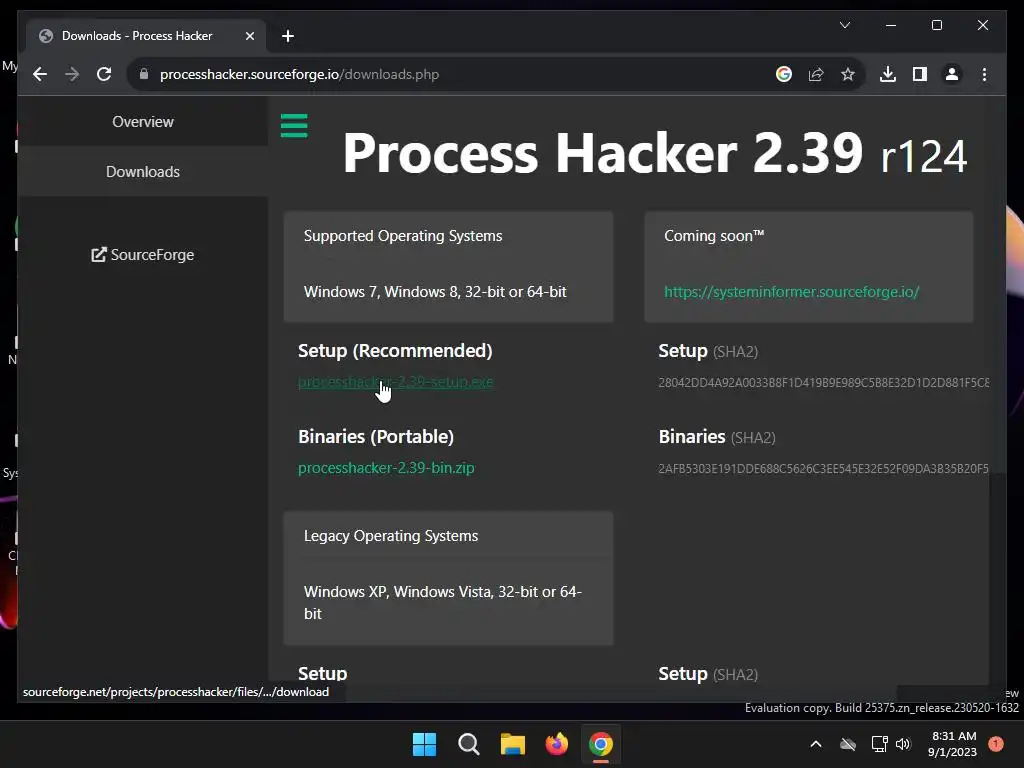Click the Supported Operating Systems card title
The width and height of the screenshot is (1024, 768).
click(403, 236)
